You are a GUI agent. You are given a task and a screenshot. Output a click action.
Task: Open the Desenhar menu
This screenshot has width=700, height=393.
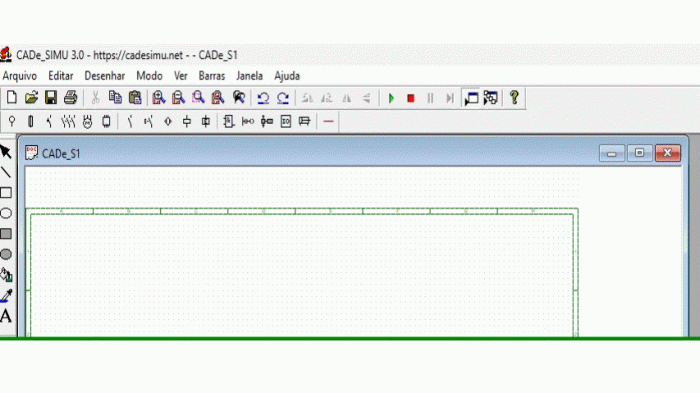[105, 76]
